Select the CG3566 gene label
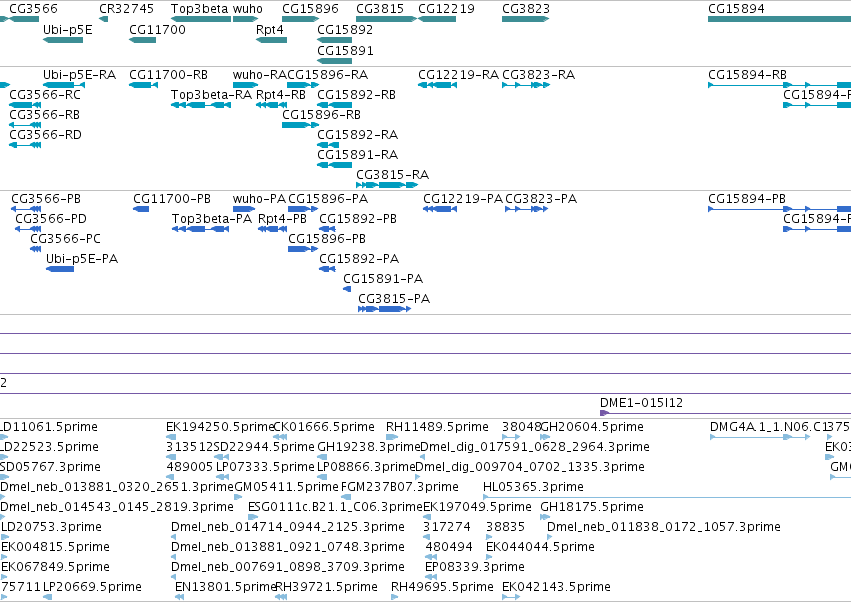The image size is (851, 602). click(33, 9)
